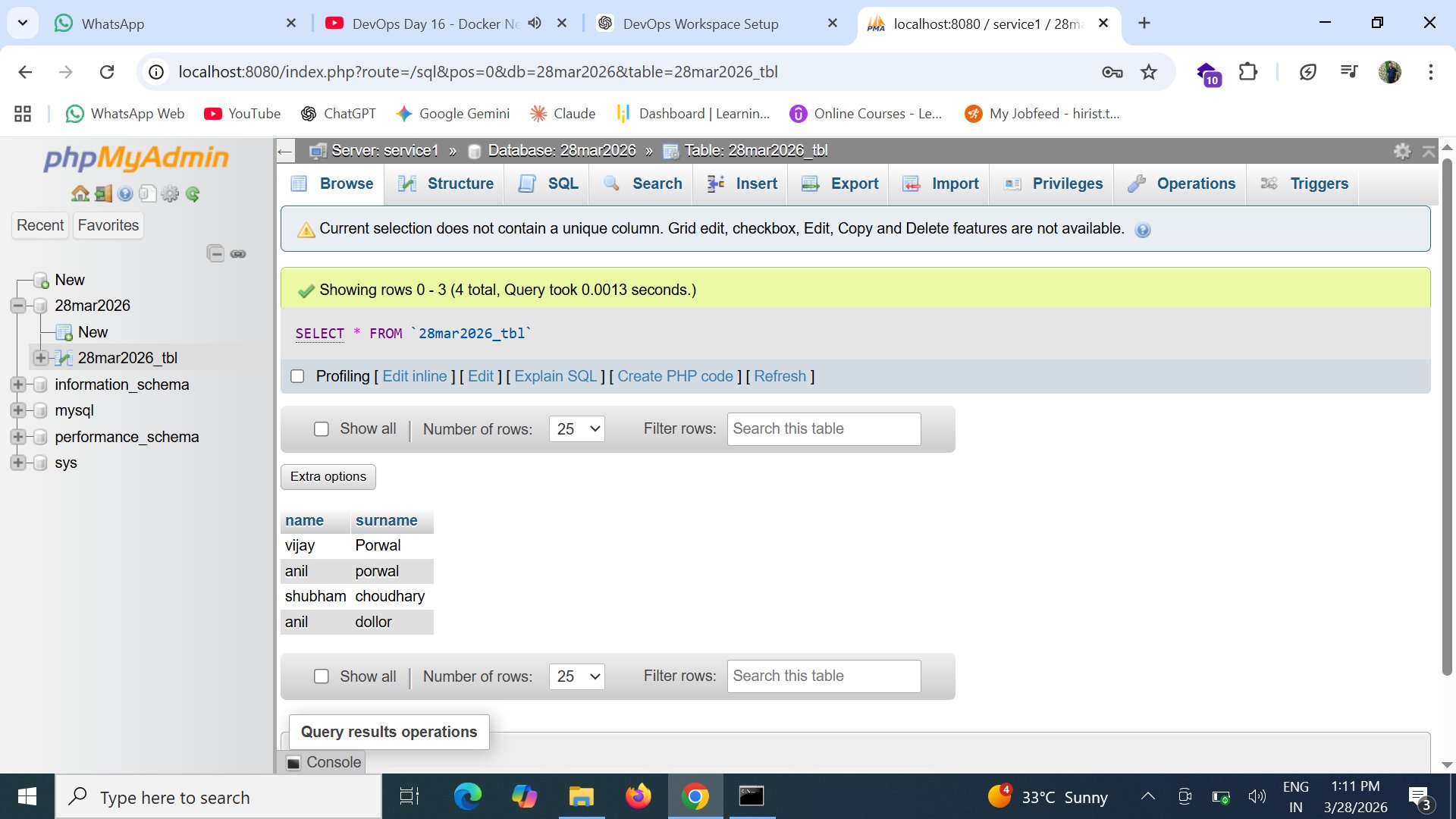Open navigation panel settings gear icon
The height and width of the screenshot is (819, 1456).
(170, 194)
